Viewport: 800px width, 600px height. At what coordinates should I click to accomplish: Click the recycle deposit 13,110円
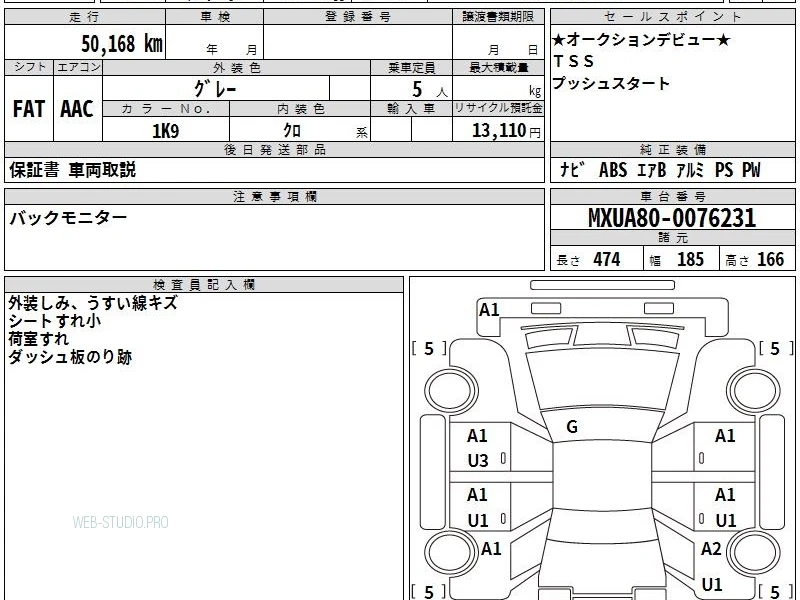(x=506, y=131)
